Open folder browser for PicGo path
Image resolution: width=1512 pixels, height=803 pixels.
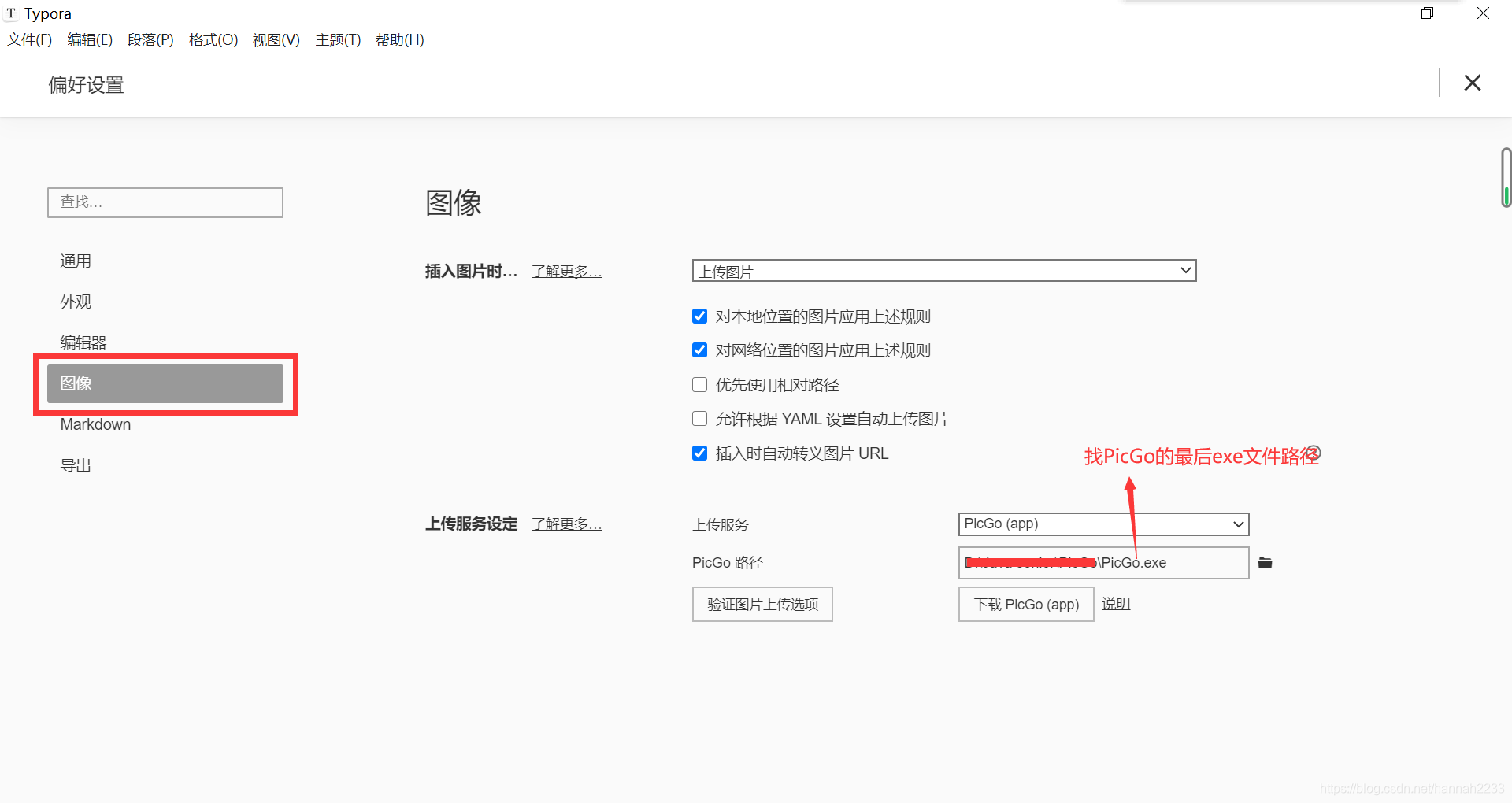1265,562
